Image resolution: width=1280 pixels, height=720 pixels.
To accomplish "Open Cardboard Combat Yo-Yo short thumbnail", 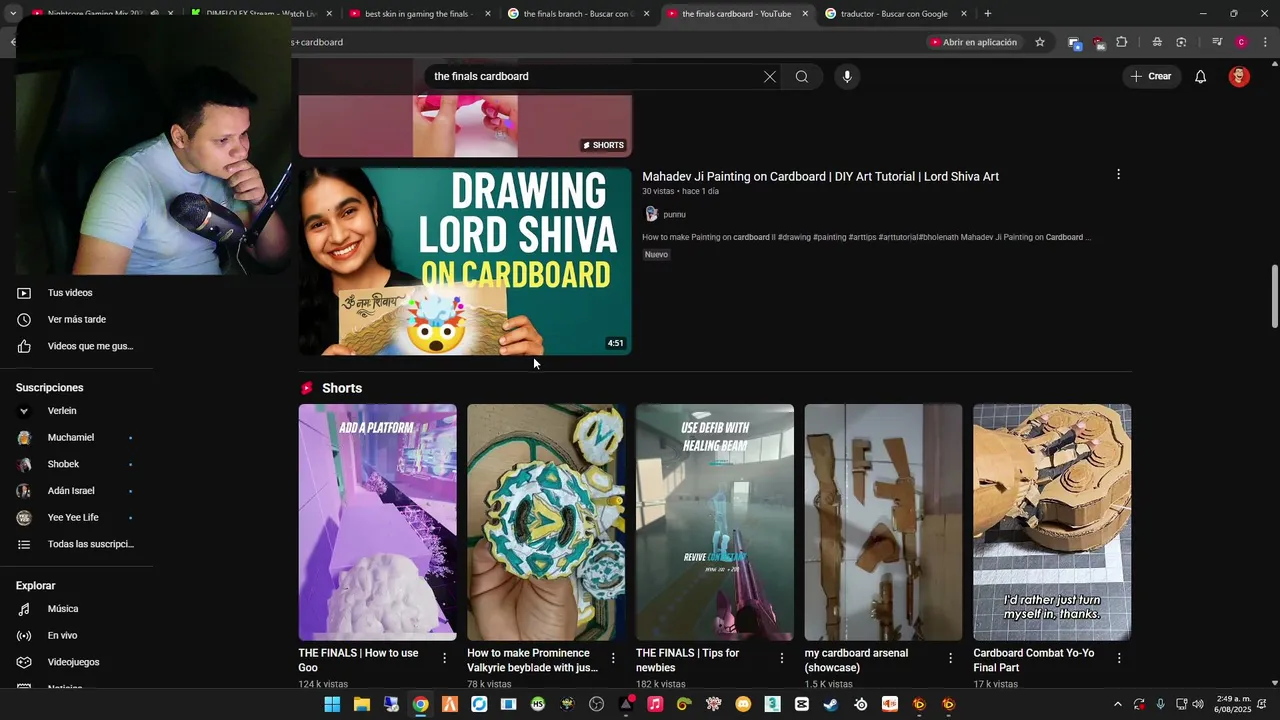I will point(1052,522).
